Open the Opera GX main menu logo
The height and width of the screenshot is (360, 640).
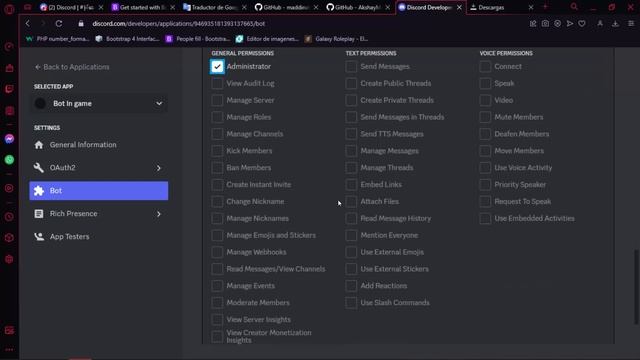click(9, 8)
